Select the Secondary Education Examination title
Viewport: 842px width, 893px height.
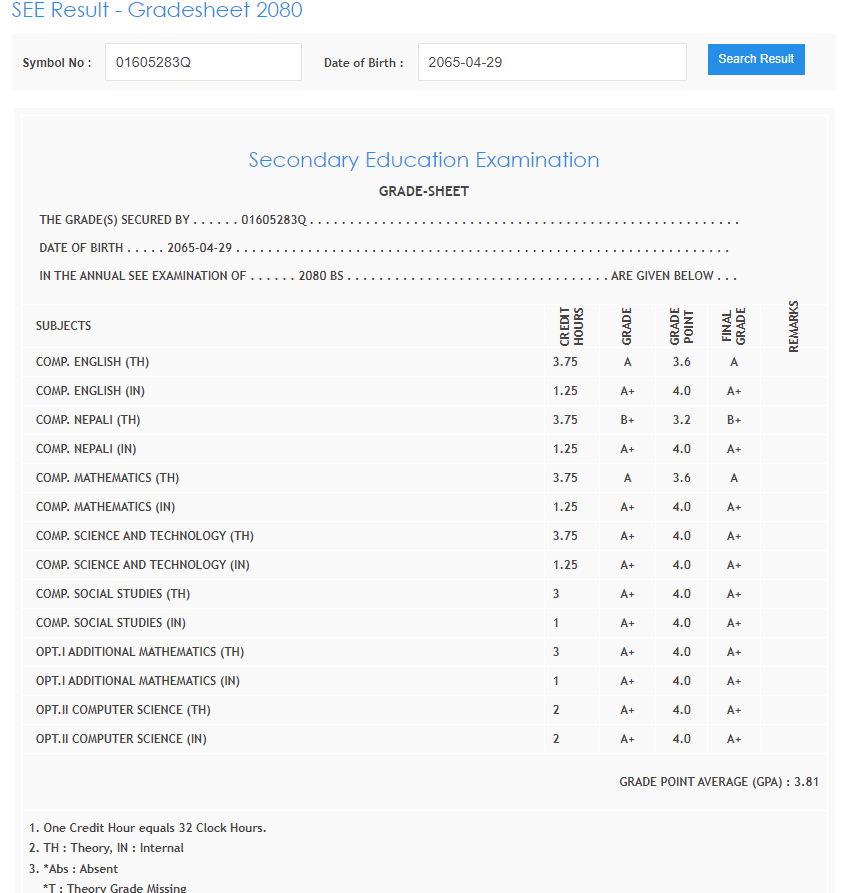pyautogui.click(x=423, y=160)
